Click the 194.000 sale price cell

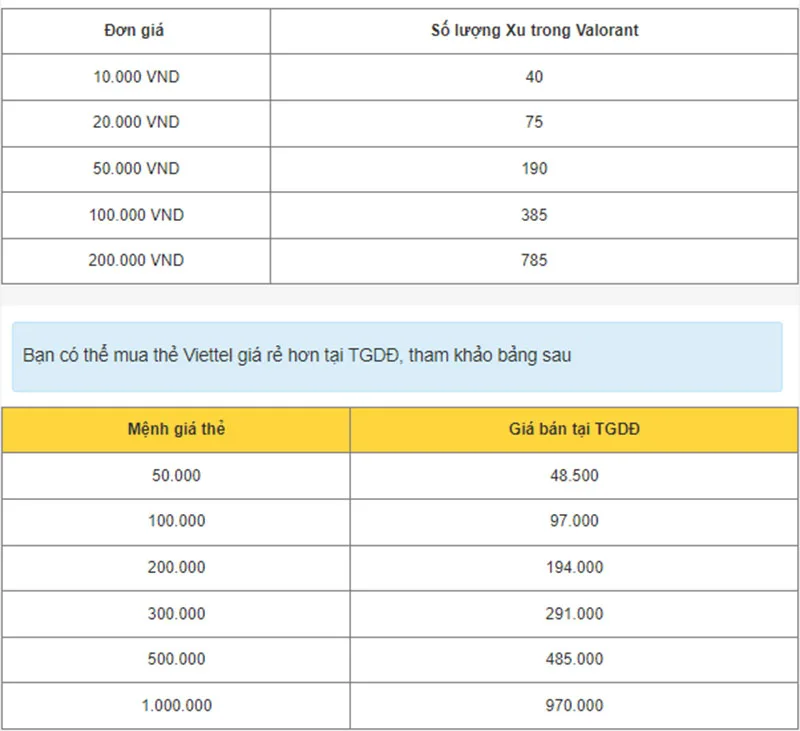tap(574, 568)
